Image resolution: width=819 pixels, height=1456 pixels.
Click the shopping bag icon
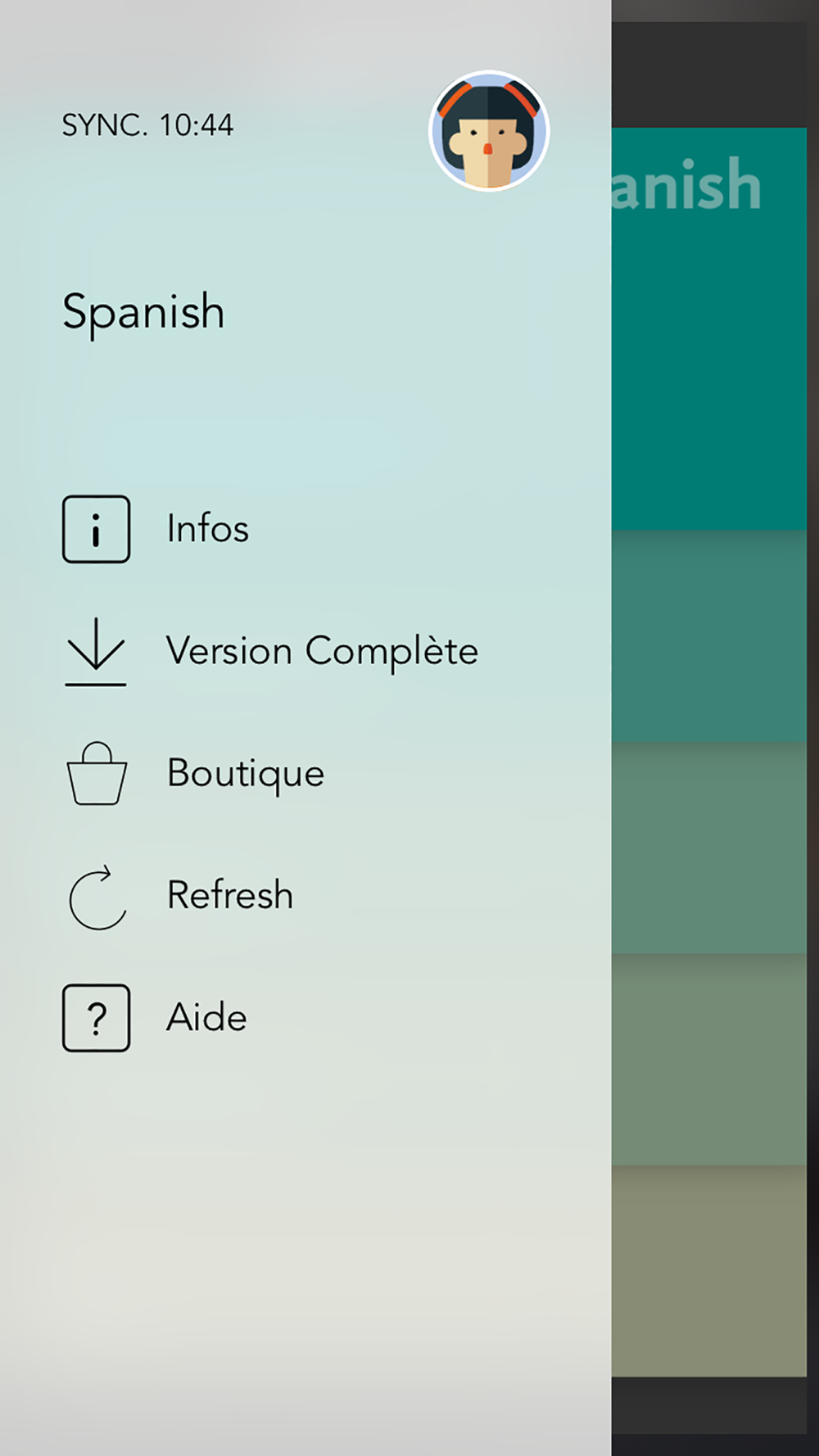pyautogui.click(x=97, y=773)
